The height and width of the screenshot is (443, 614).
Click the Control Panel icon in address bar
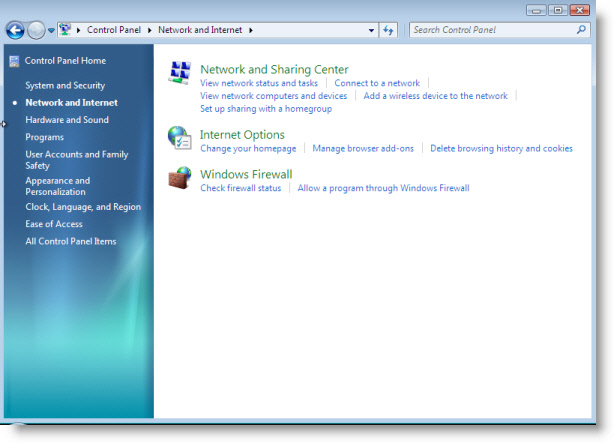(65, 29)
